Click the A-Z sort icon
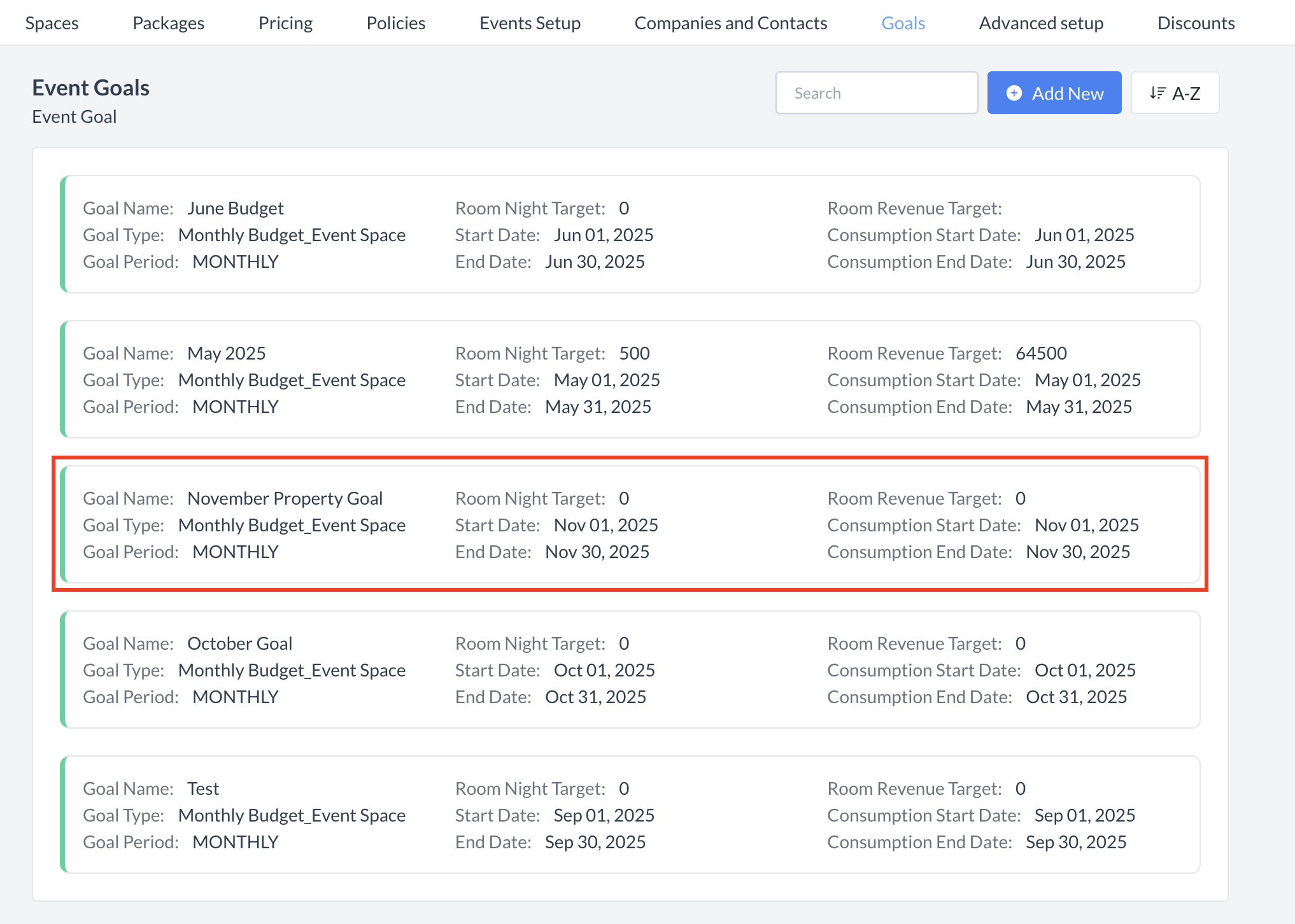 [x=1157, y=93]
